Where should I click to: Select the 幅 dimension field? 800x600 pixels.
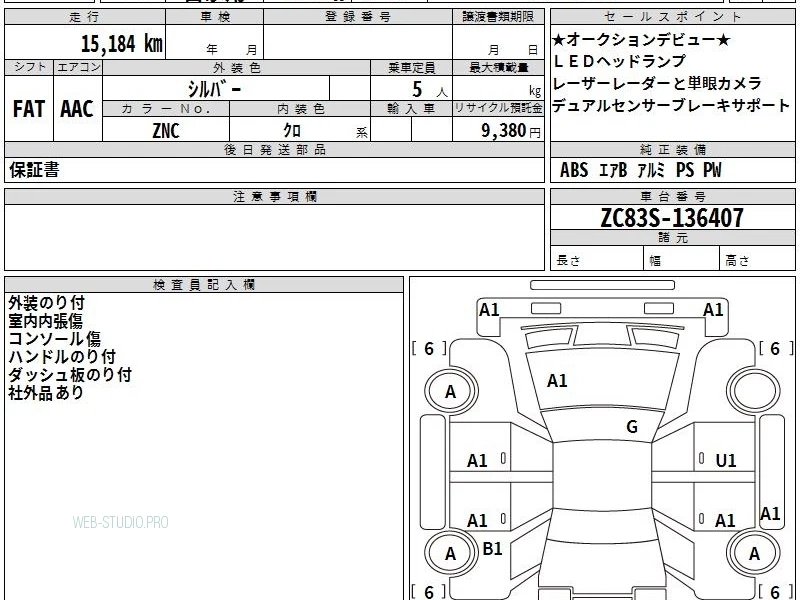tap(682, 260)
